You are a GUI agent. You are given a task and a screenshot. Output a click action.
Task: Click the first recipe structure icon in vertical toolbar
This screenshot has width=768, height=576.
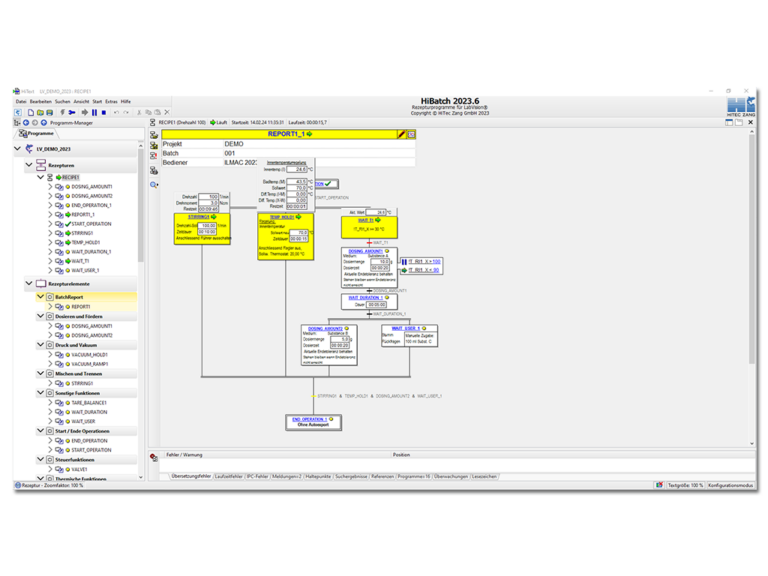pyautogui.click(x=154, y=135)
